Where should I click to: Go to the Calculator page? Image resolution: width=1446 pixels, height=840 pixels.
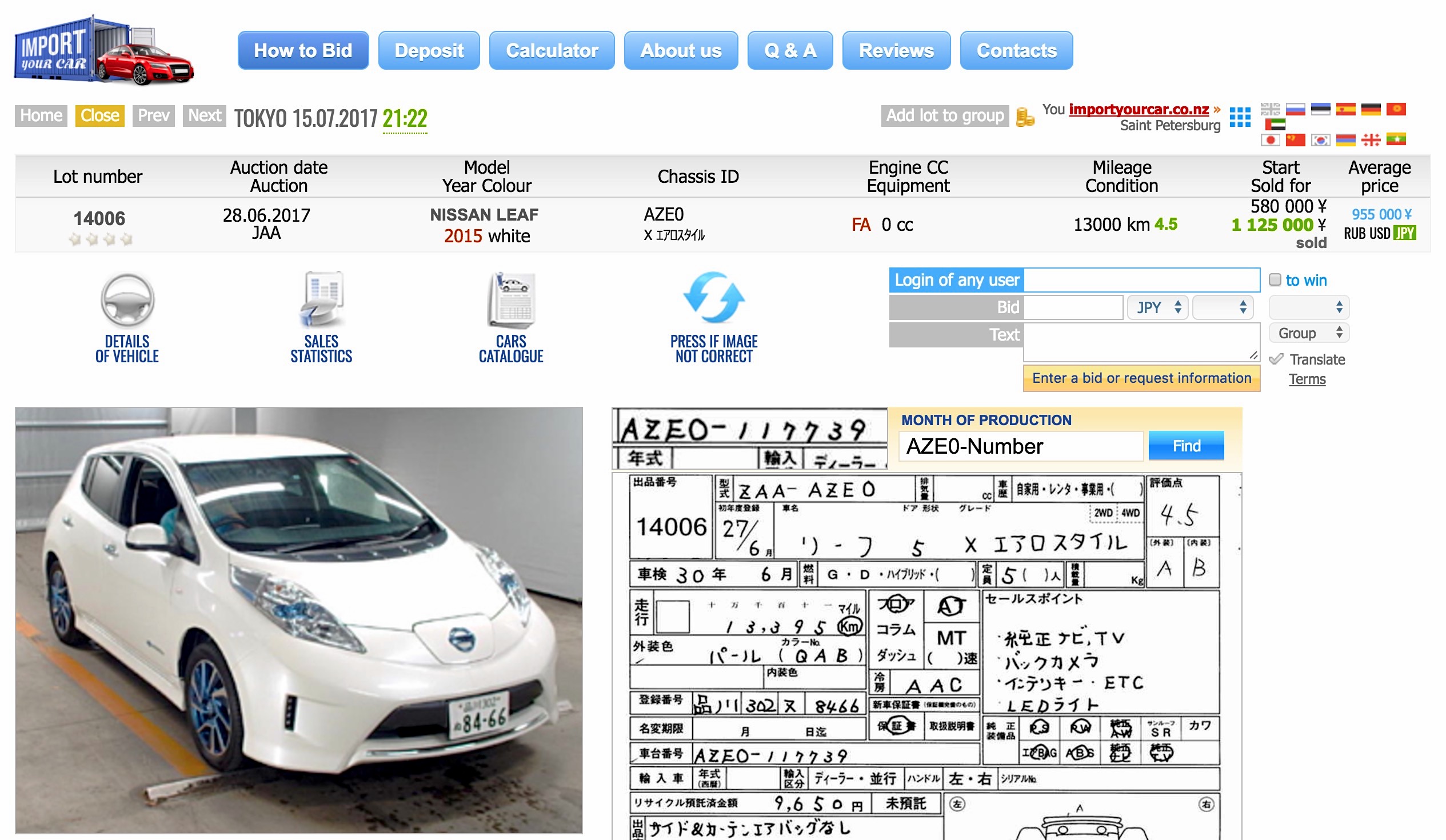(552, 50)
